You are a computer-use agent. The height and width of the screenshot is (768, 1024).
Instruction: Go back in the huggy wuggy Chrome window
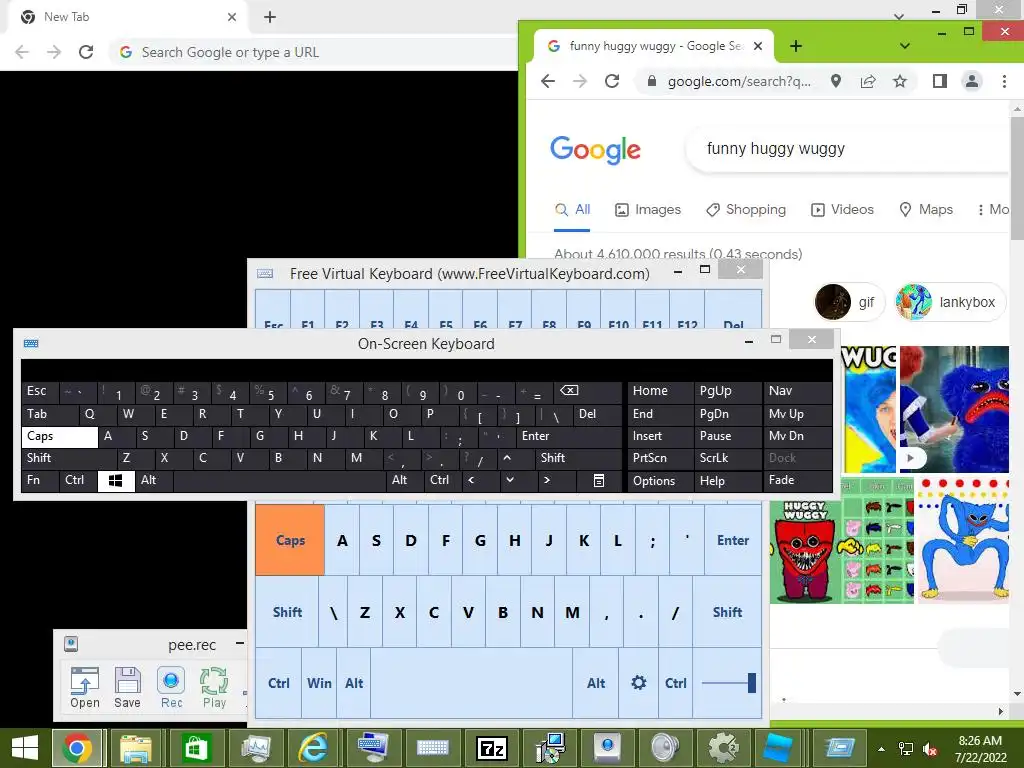[548, 81]
